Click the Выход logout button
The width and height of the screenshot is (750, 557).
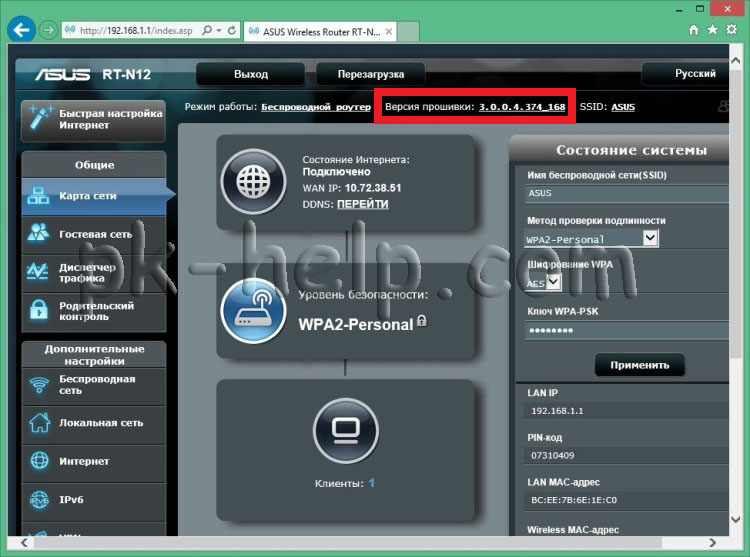251,74
